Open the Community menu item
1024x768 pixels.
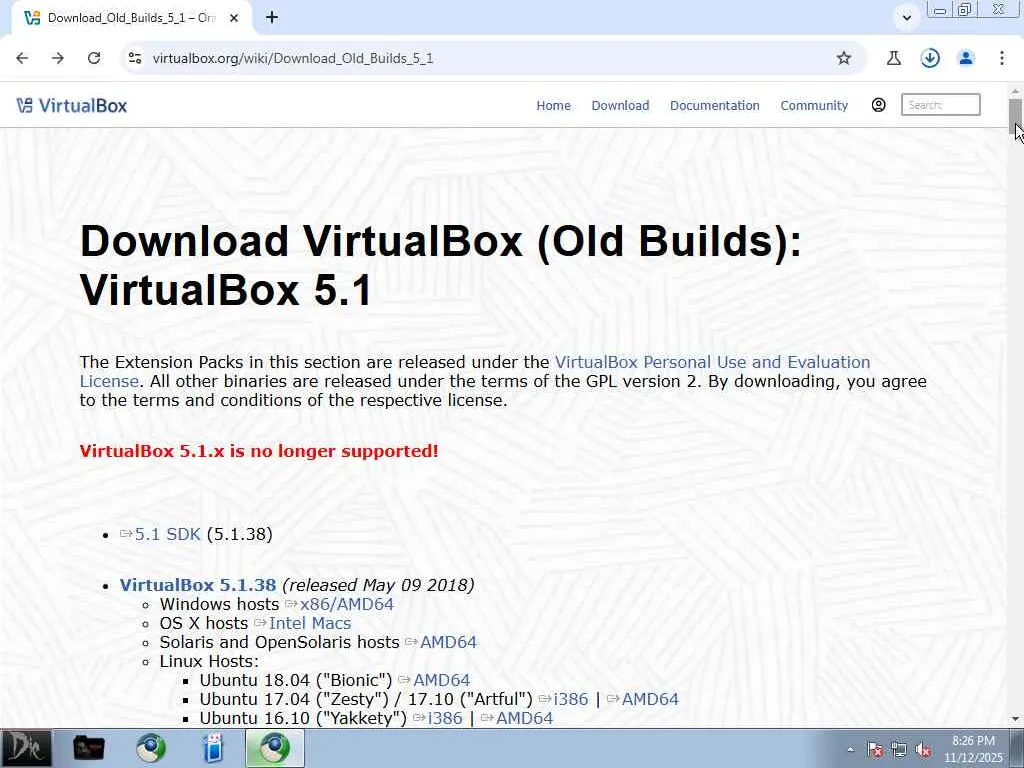[814, 105]
